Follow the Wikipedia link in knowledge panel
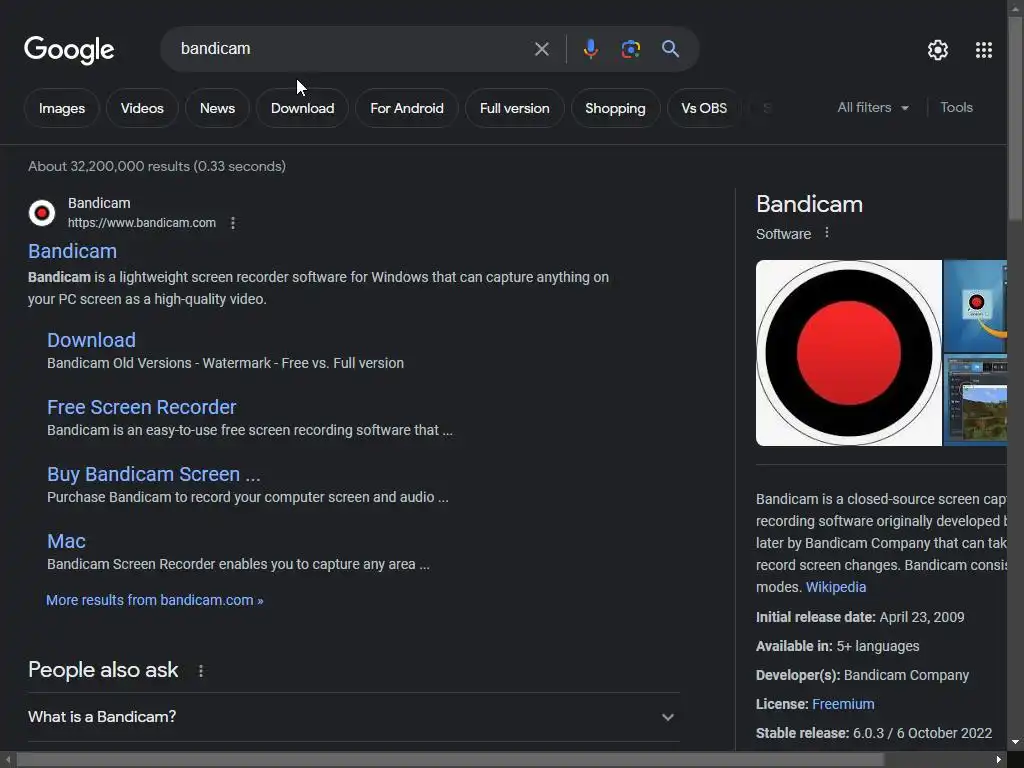This screenshot has height=768, width=1024. click(836, 587)
